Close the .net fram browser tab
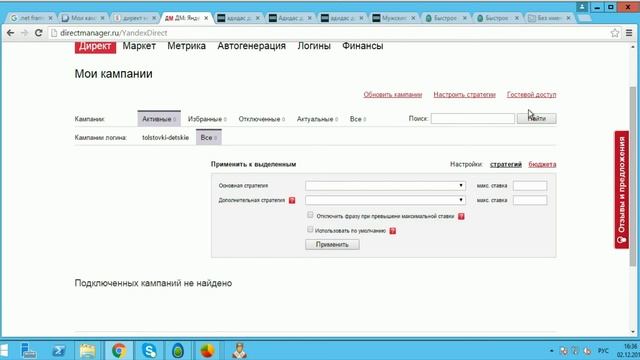 [x=51, y=18]
